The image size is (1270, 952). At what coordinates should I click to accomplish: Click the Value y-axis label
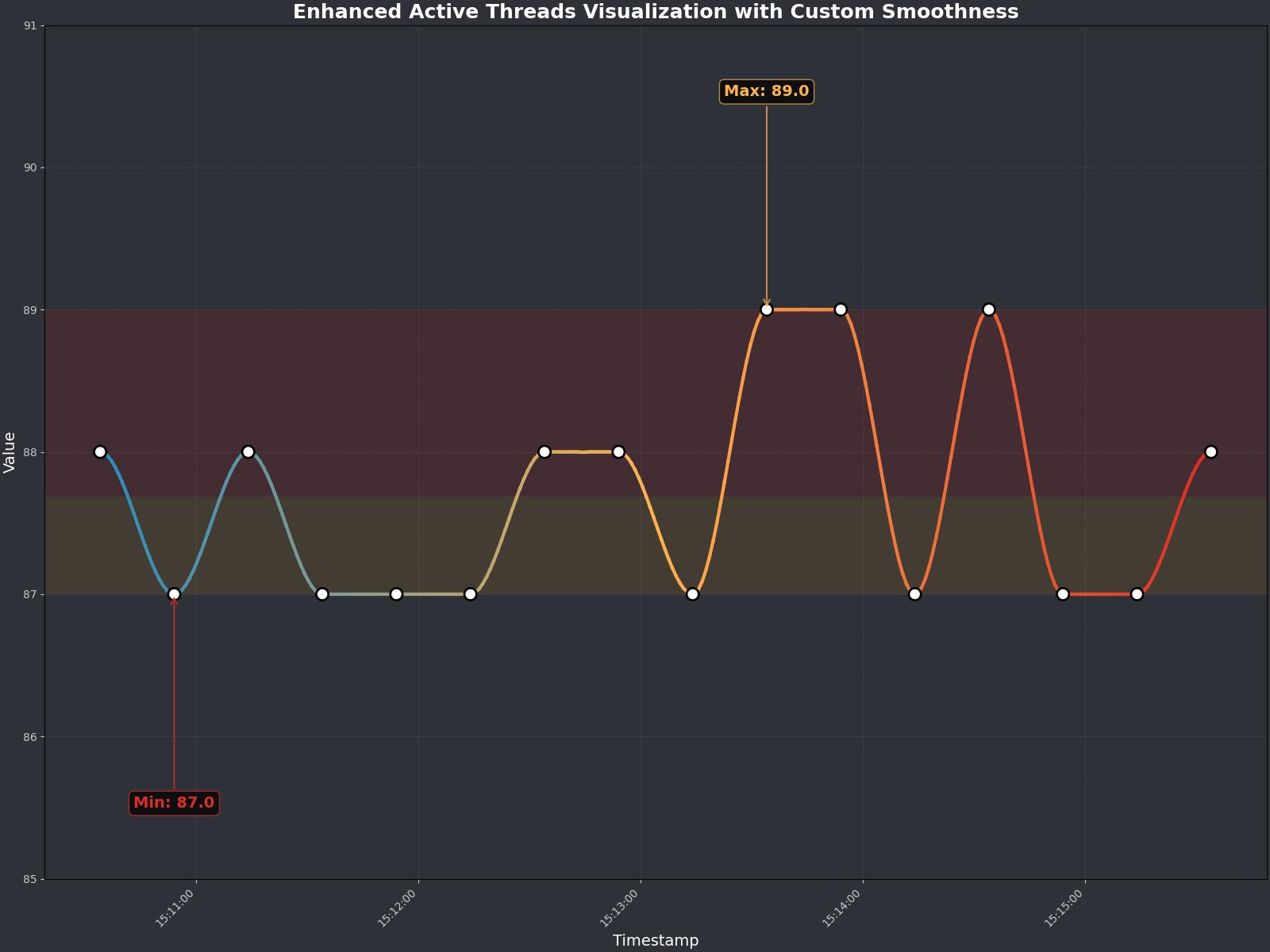[10, 452]
